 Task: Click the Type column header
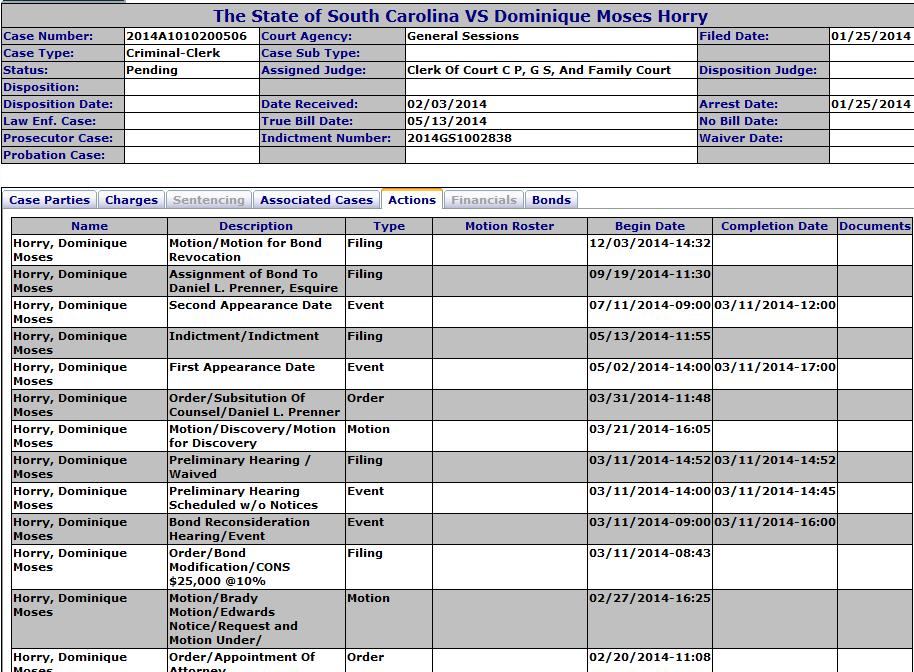tap(389, 226)
